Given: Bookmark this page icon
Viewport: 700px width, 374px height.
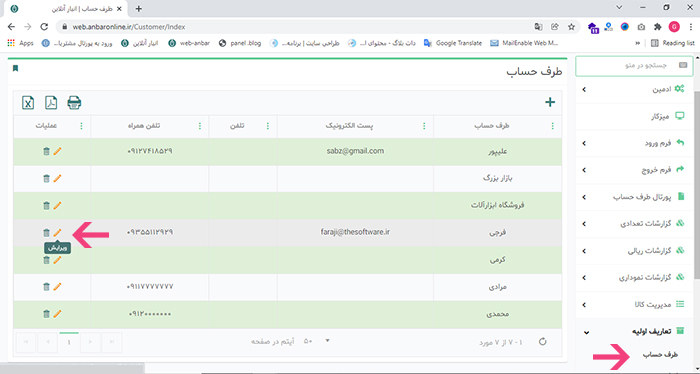Looking at the screenshot, I should pos(15,68).
